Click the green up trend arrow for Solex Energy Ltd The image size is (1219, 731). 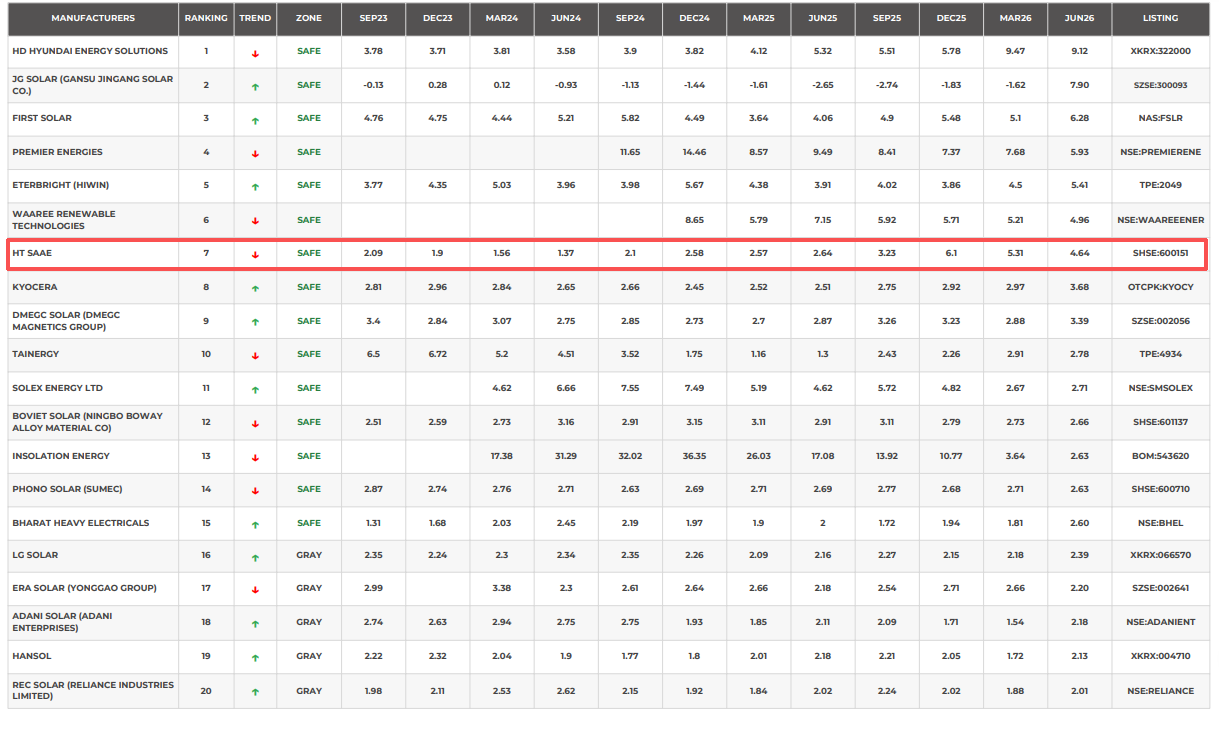coord(255,389)
